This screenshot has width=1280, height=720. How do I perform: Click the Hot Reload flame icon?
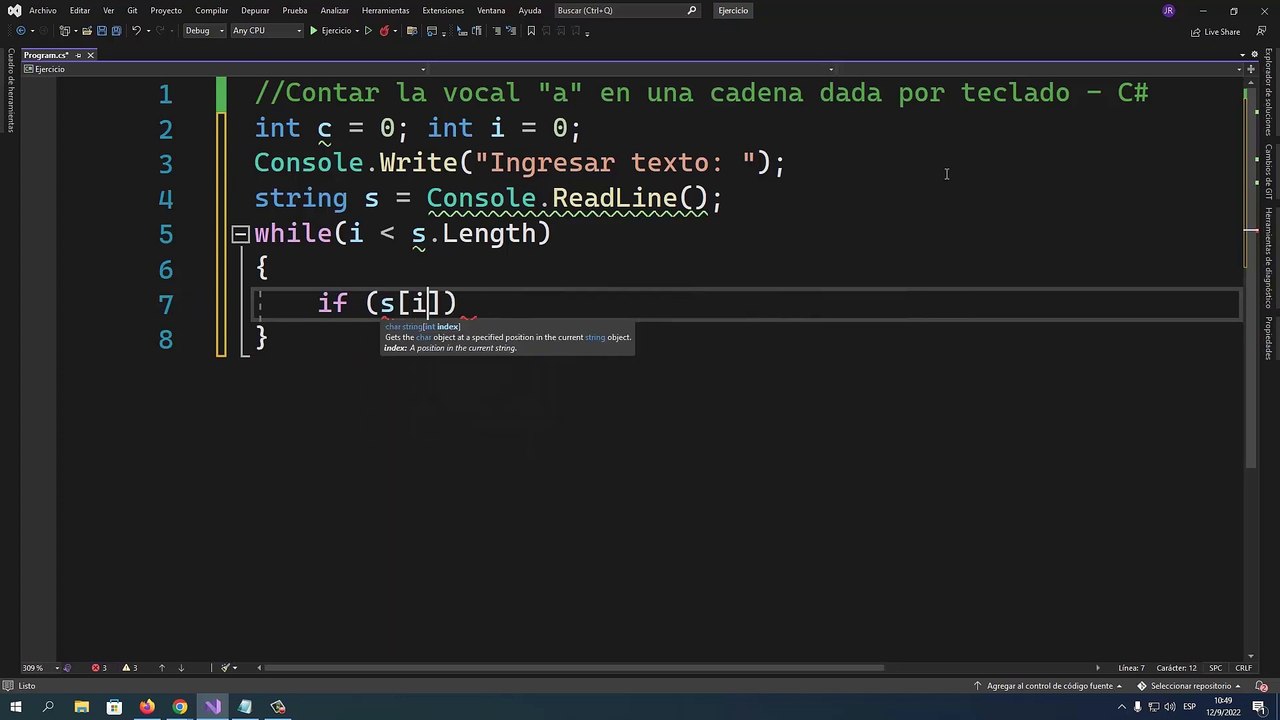(x=384, y=30)
